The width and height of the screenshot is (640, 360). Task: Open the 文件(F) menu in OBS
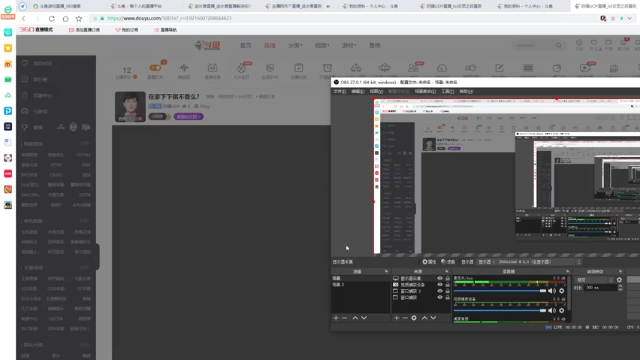[340, 91]
